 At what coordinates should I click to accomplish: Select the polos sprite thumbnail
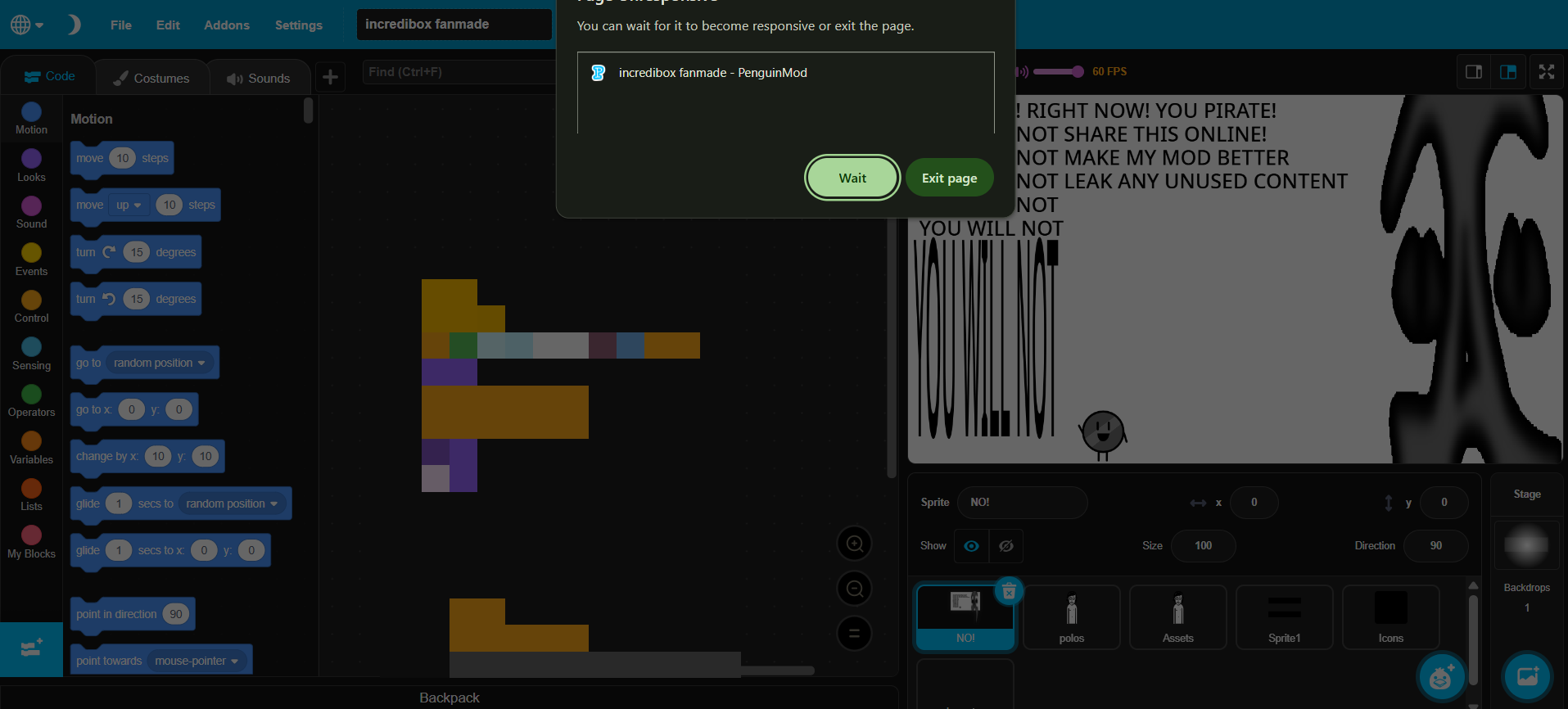pos(1072,617)
